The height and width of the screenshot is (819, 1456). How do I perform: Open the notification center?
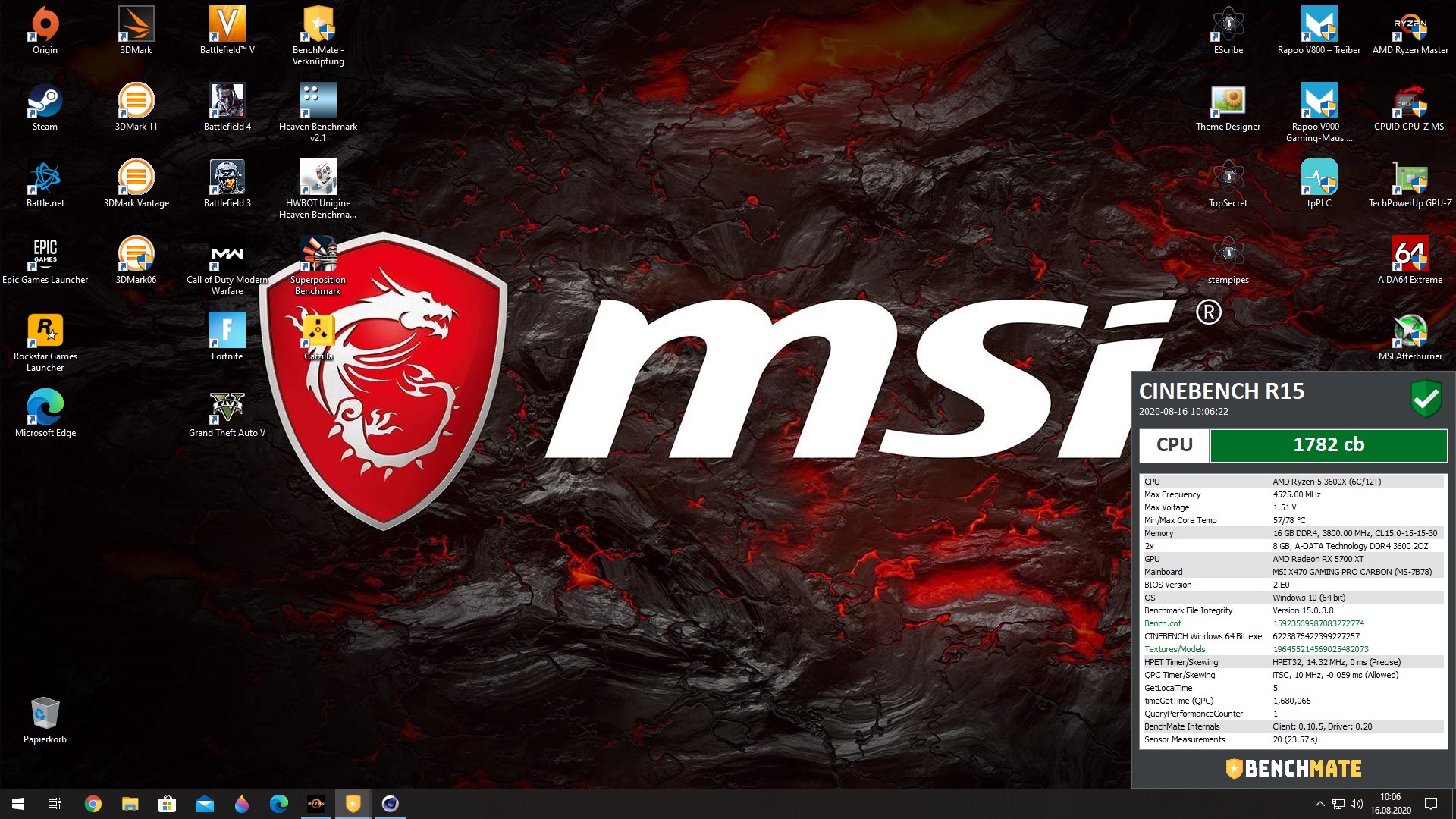[x=1431, y=804]
